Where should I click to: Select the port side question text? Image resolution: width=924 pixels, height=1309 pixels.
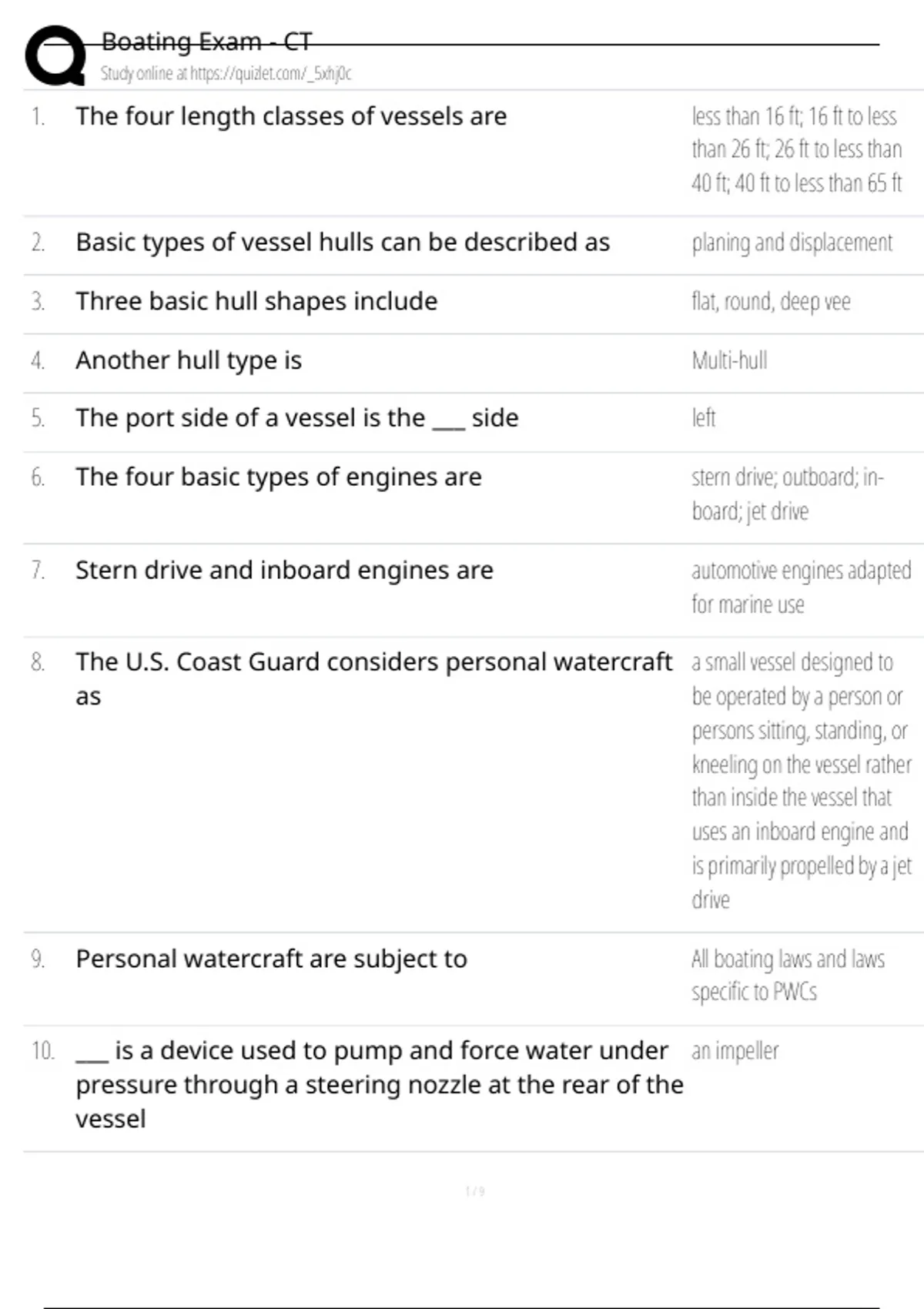[296, 418]
